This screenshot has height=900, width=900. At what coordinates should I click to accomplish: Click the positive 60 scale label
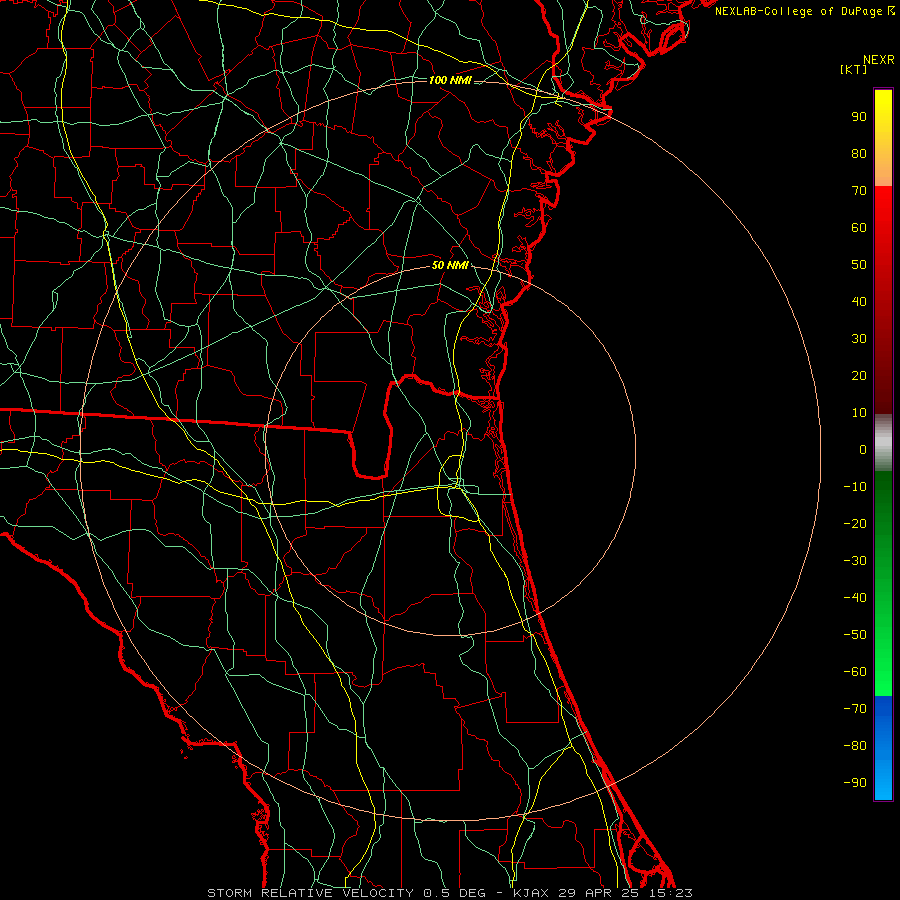pos(859,227)
